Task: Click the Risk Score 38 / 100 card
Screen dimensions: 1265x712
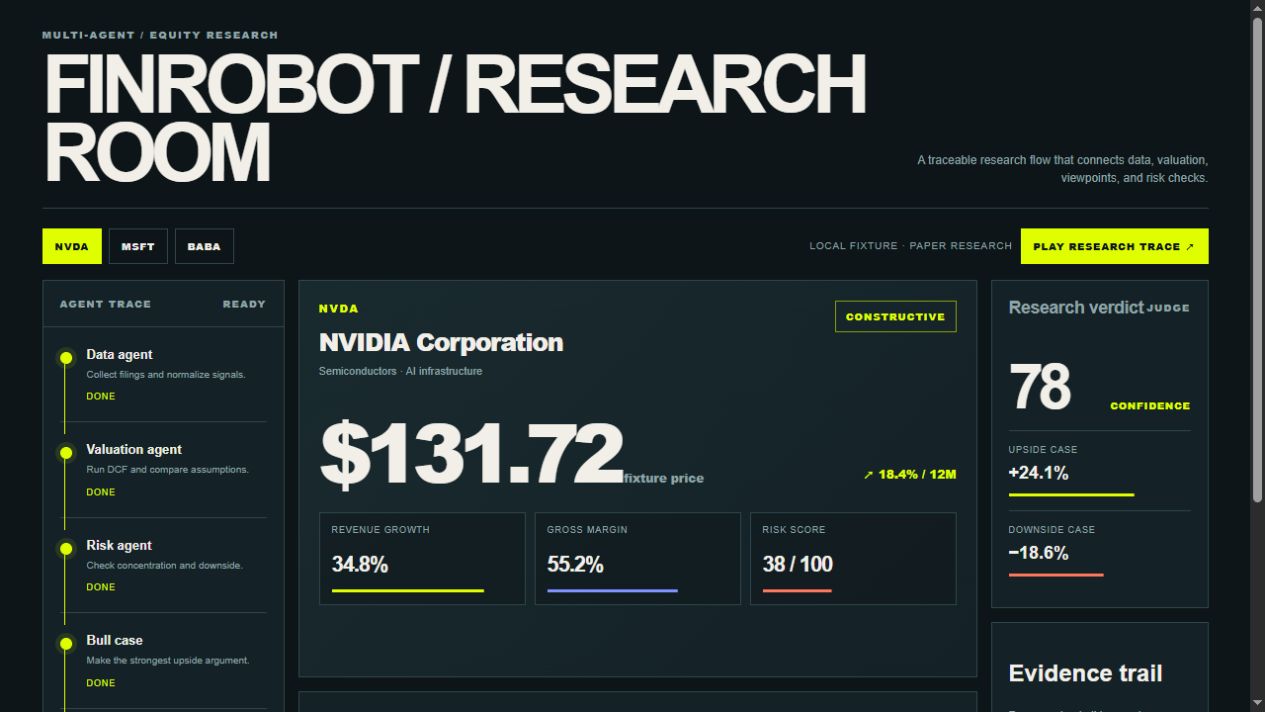Action: pyautogui.click(x=853, y=559)
